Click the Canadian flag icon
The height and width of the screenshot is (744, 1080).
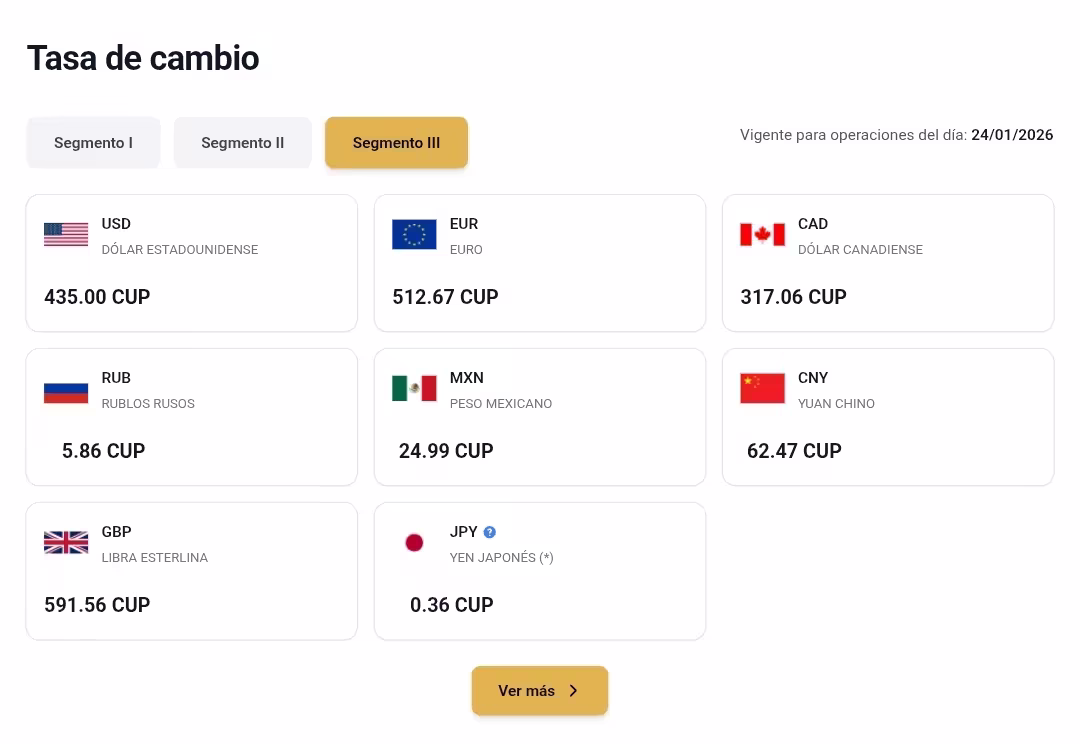(762, 235)
